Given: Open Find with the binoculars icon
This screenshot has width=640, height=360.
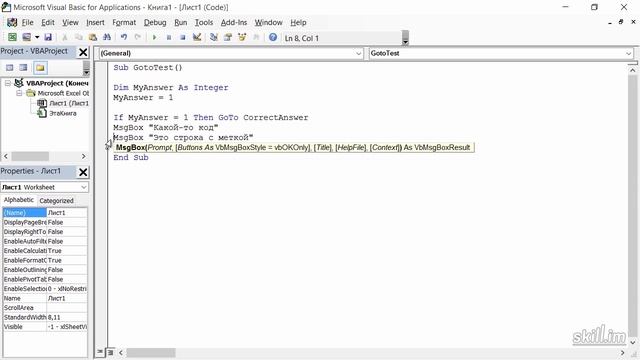Looking at the screenshot, I should point(107,38).
